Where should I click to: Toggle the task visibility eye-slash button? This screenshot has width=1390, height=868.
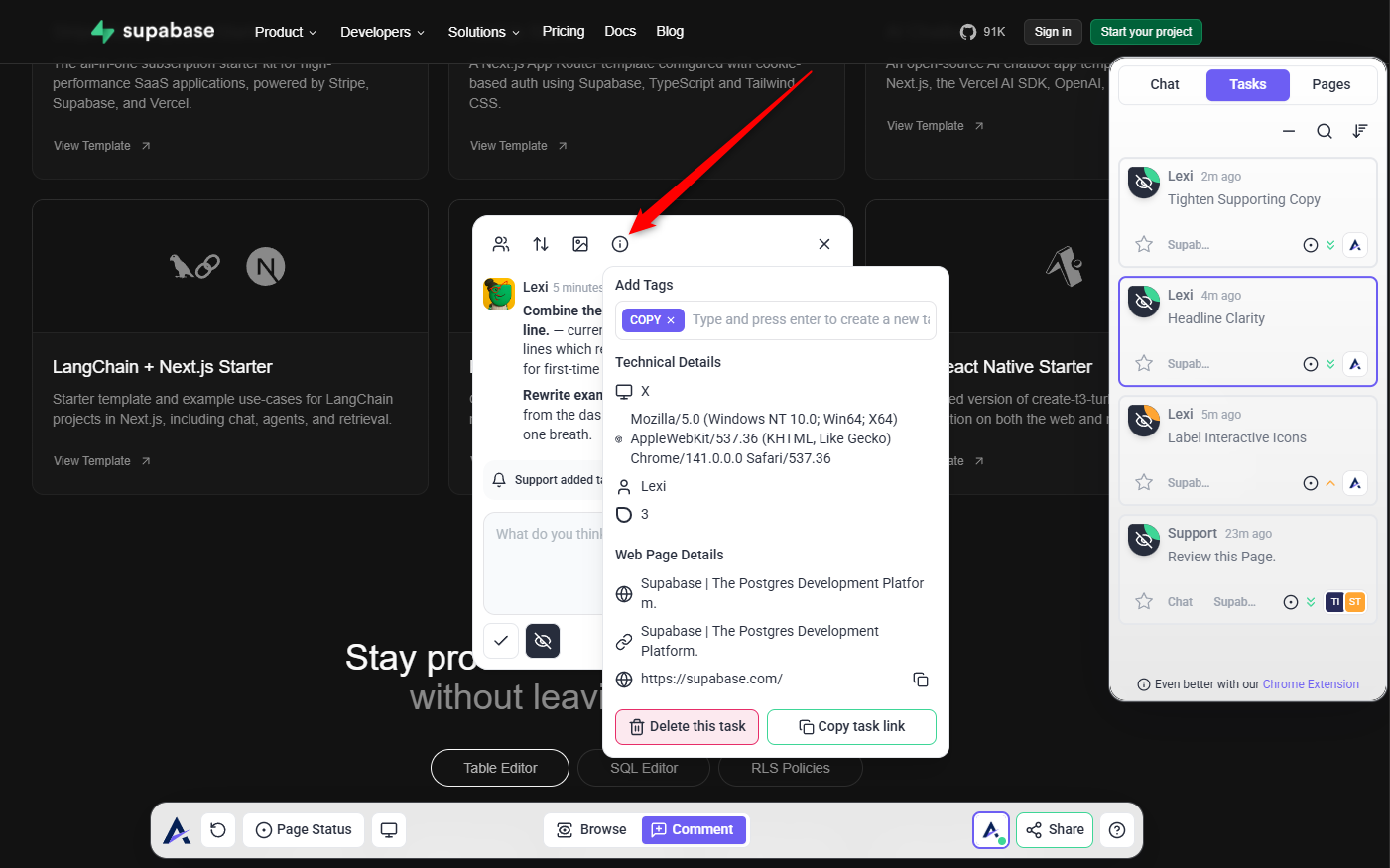543,641
